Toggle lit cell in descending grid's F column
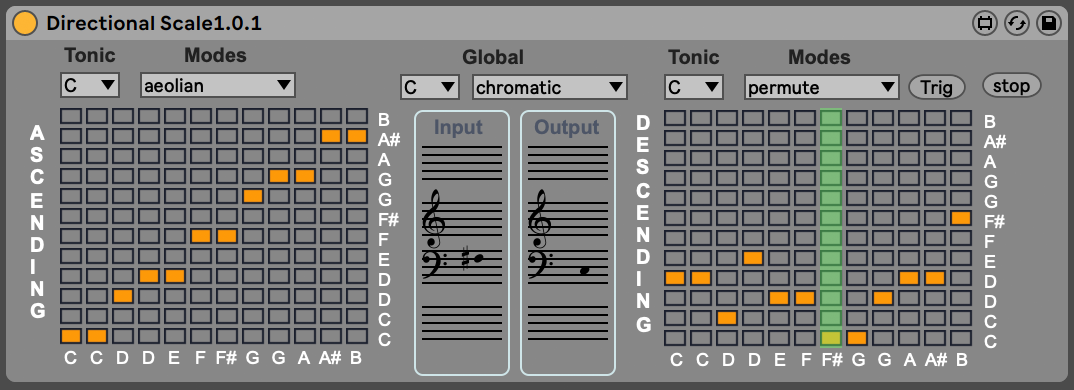The width and height of the screenshot is (1074, 390). [x=805, y=298]
